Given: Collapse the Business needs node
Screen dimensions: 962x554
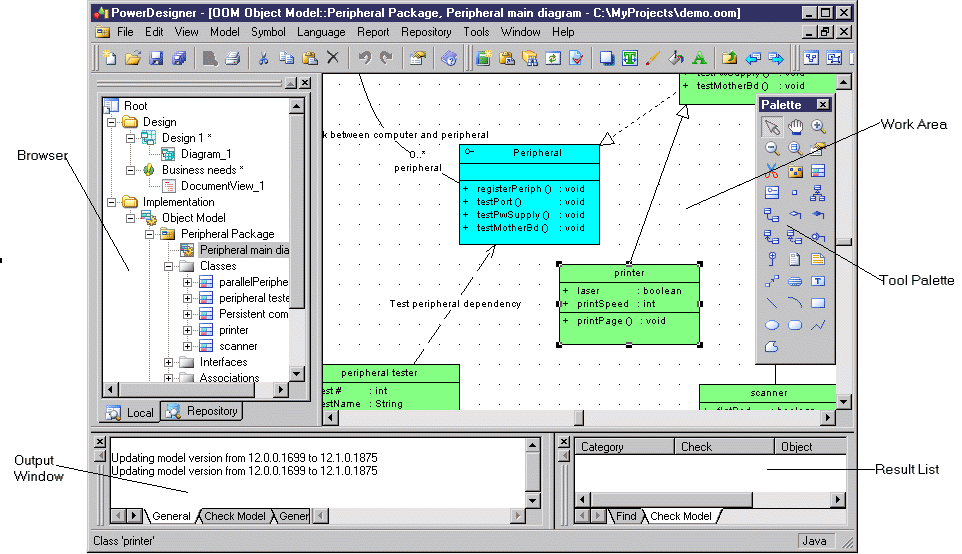Looking at the screenshot, I should point(130,170).
